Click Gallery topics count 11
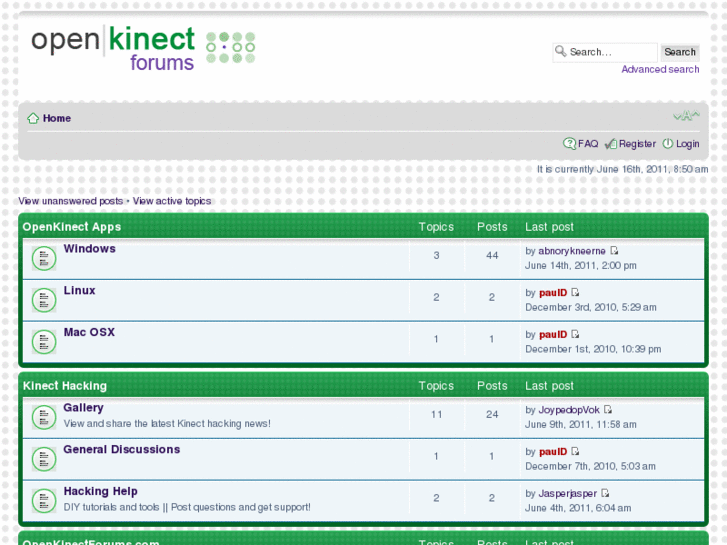Image resolution: width=727 pixels, height=545 pixels. click(436, 415)
